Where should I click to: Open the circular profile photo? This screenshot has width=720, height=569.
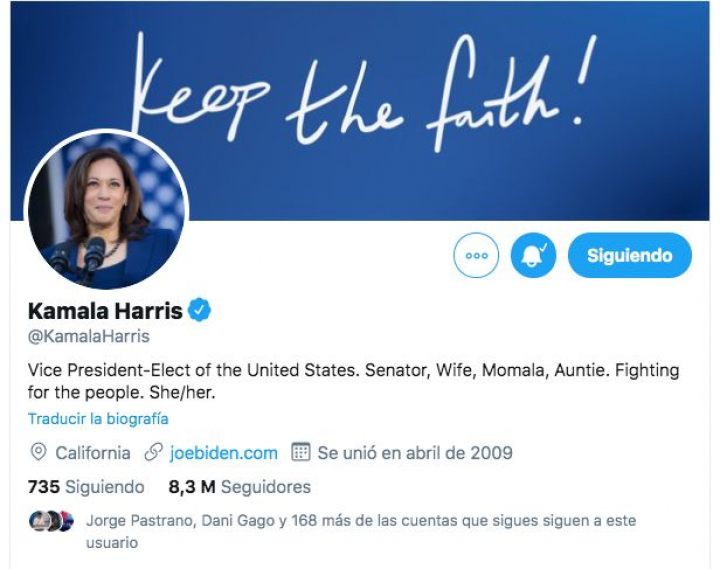pos(107,210)
